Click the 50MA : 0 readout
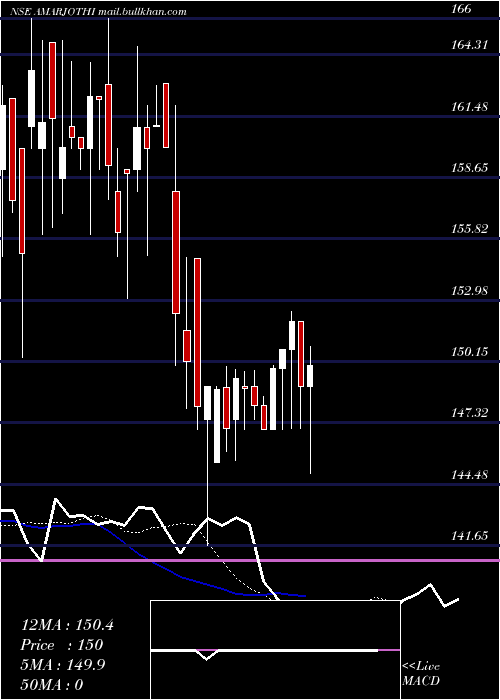The height and width of the screenshot is (700, 500). pos(52,685)
